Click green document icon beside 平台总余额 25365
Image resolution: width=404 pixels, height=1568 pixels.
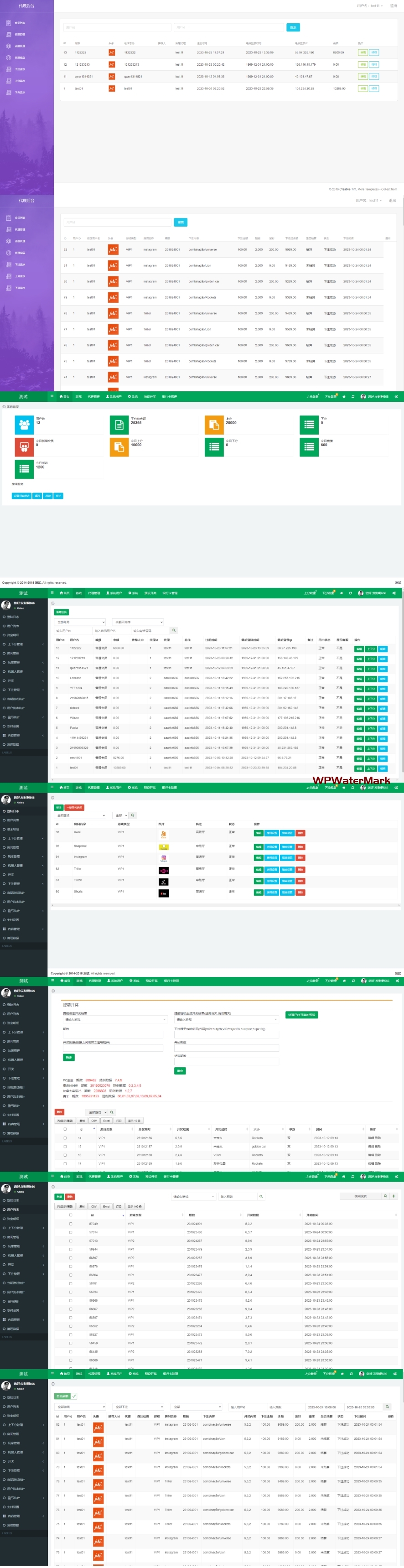click(119, 424)
